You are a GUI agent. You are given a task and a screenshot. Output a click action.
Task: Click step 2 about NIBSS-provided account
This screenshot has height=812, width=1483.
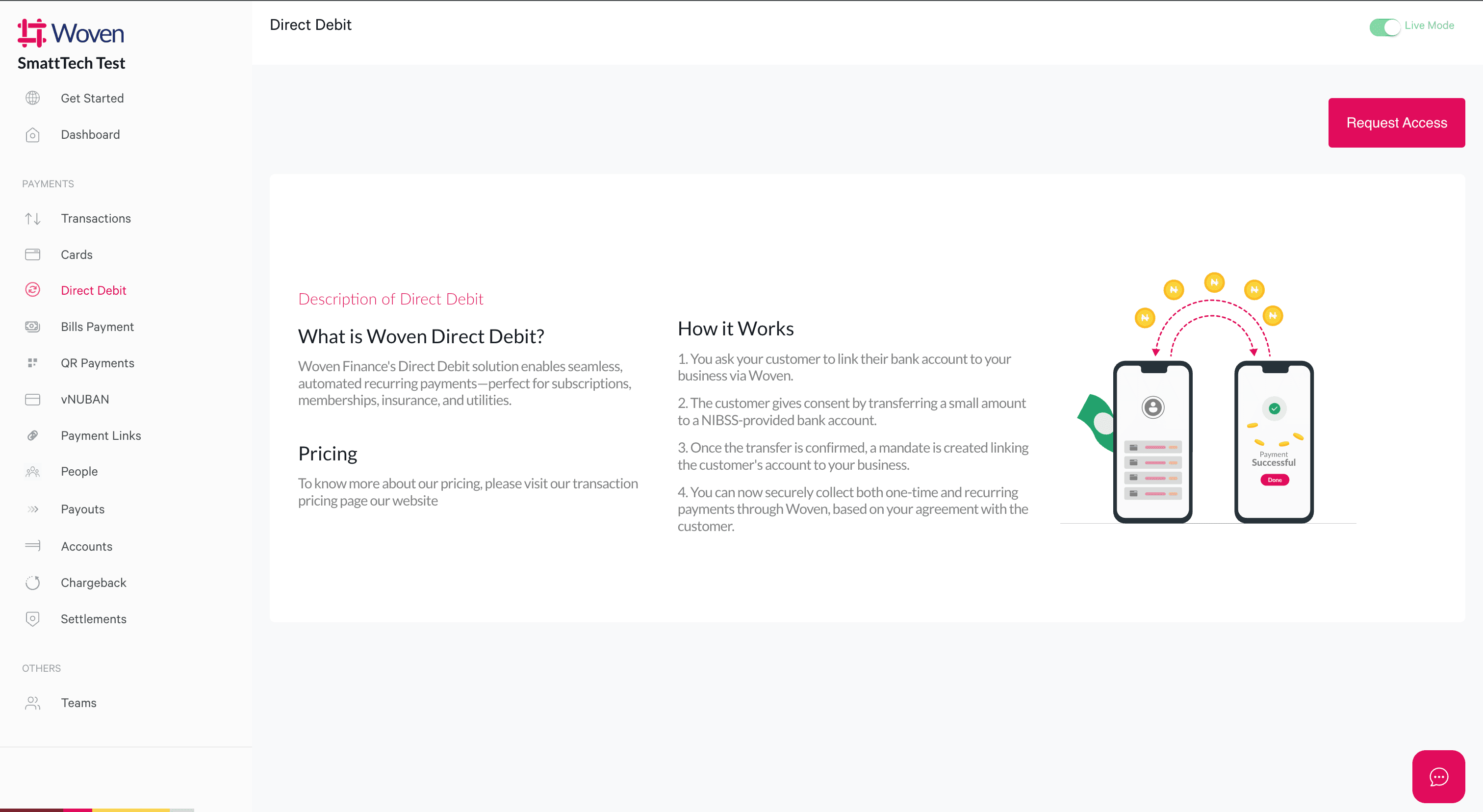click(851, 411)
